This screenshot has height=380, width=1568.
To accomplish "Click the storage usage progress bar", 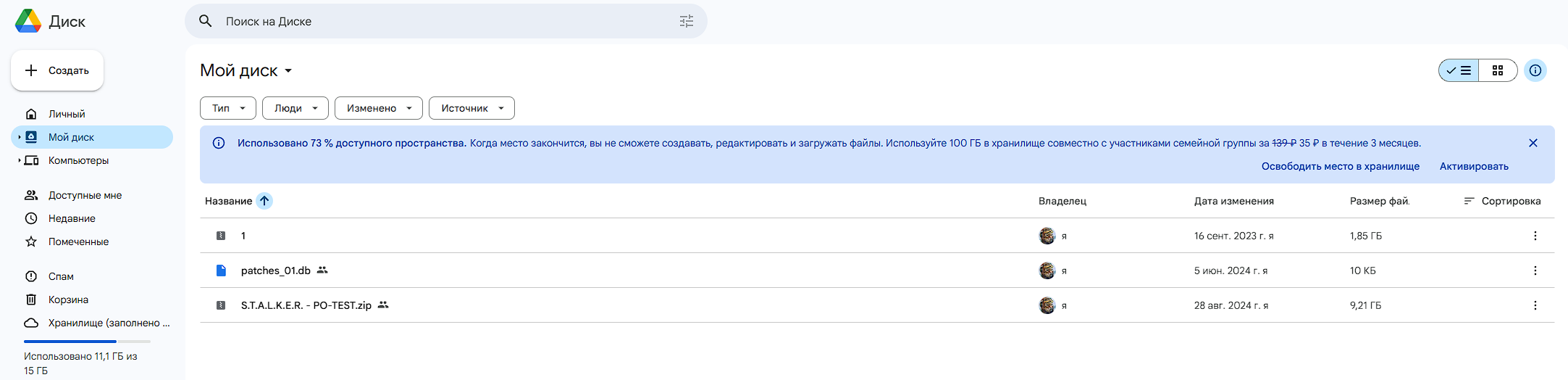I will tap(87, 341).
